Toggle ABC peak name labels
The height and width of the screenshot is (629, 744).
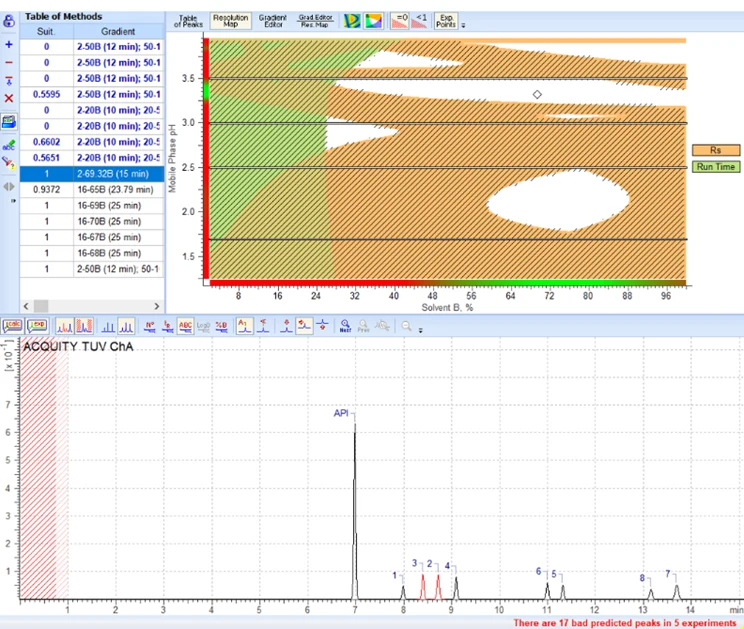(185, 326)
